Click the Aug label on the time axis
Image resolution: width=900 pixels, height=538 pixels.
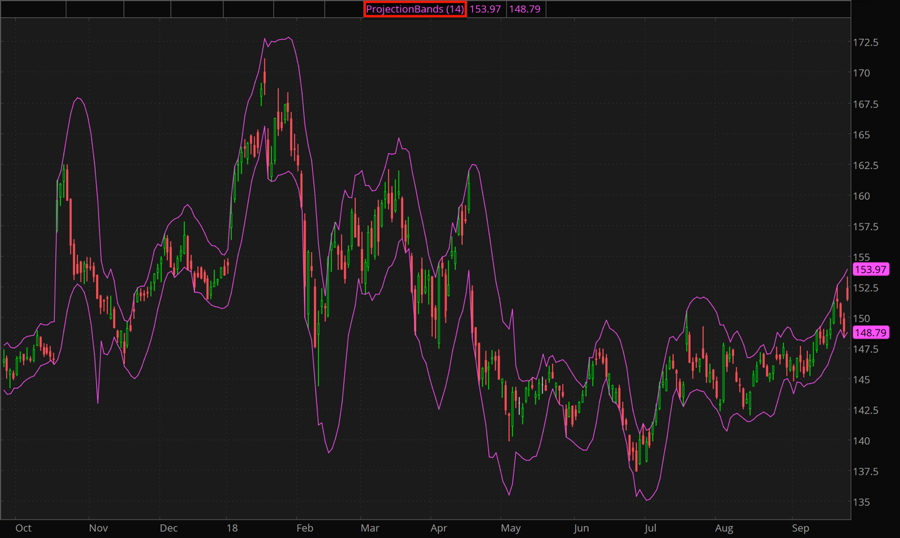coord(724,527)
